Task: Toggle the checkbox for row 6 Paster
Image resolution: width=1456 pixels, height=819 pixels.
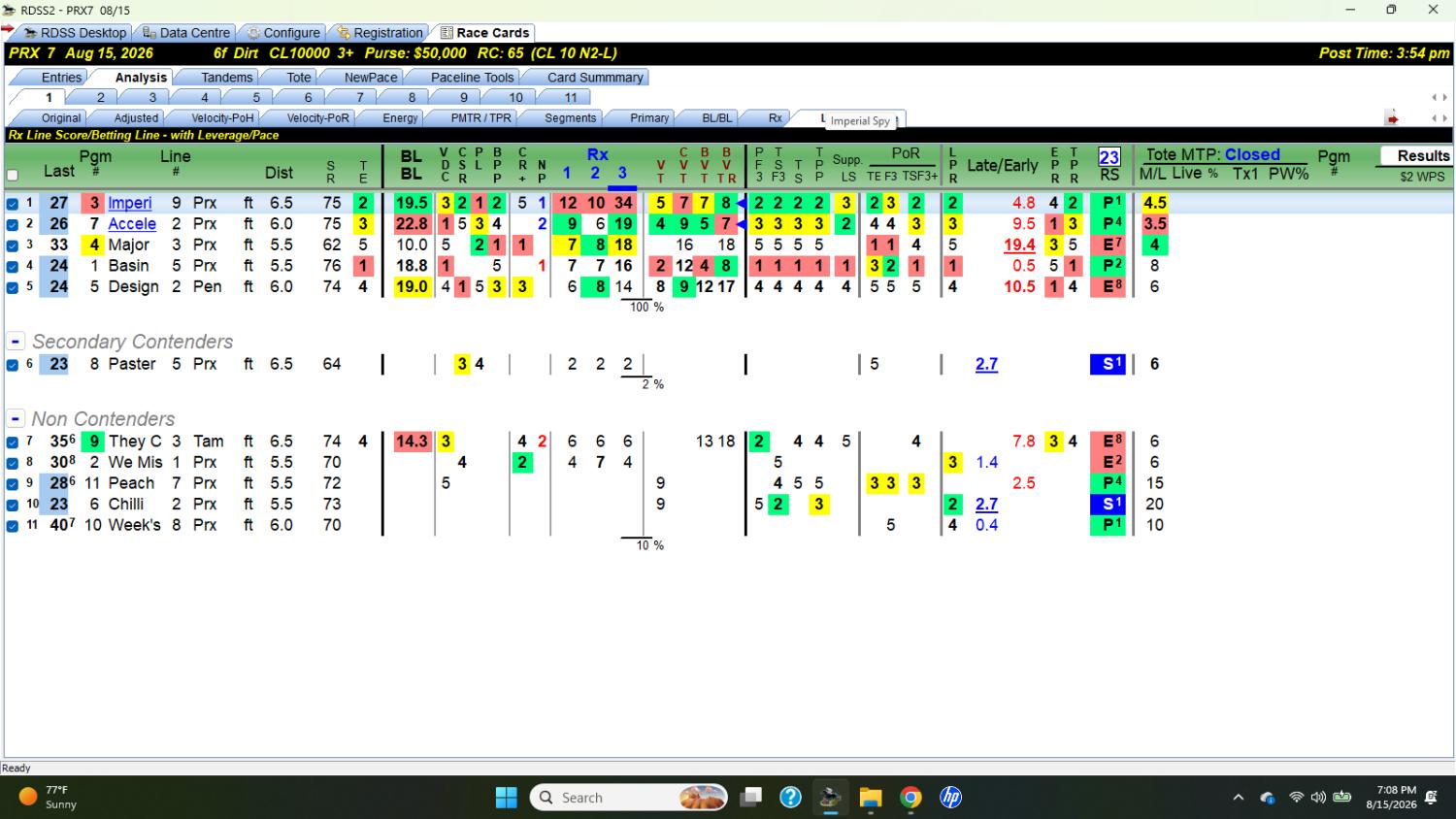Action: (x=13, y=365)
